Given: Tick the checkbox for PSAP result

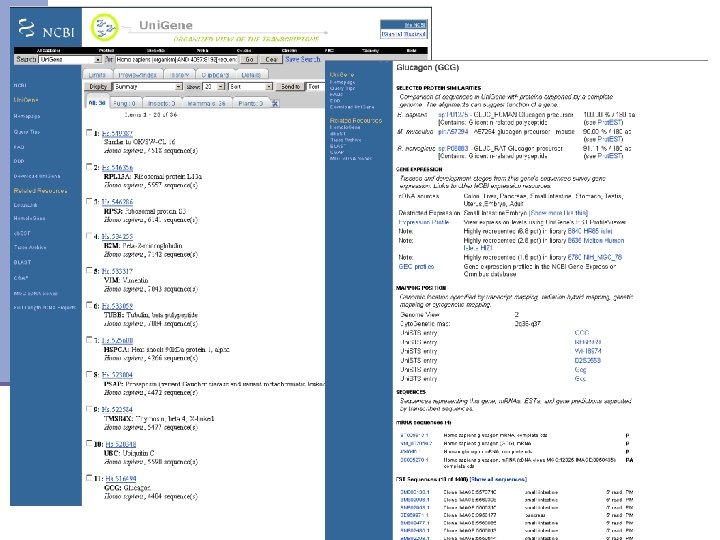Looking at the screenshot, I should 89,374.
